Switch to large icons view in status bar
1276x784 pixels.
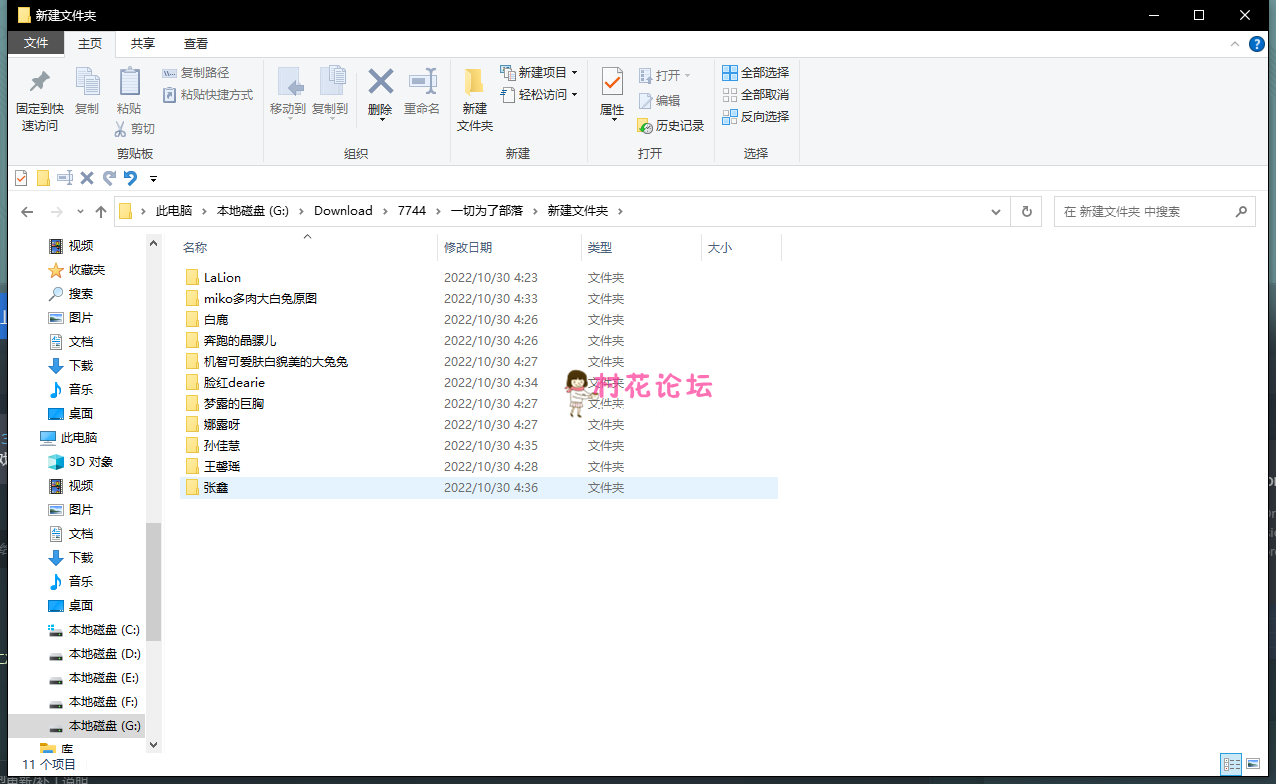tap(1253, 764)
